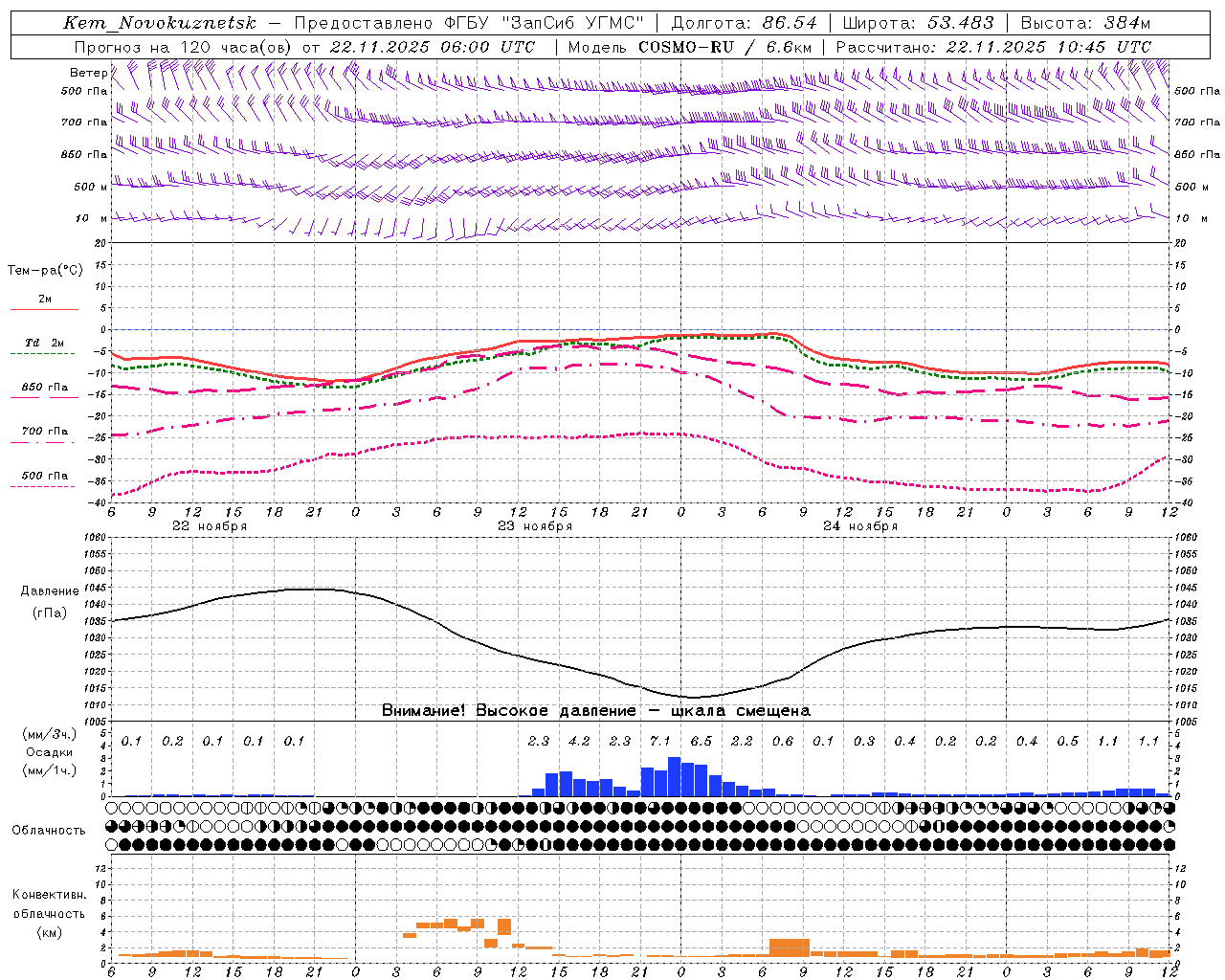Click the "500 гПа" temperature legend entry
This screenshot has height=980, width=1225.
[x=45, y=475]
